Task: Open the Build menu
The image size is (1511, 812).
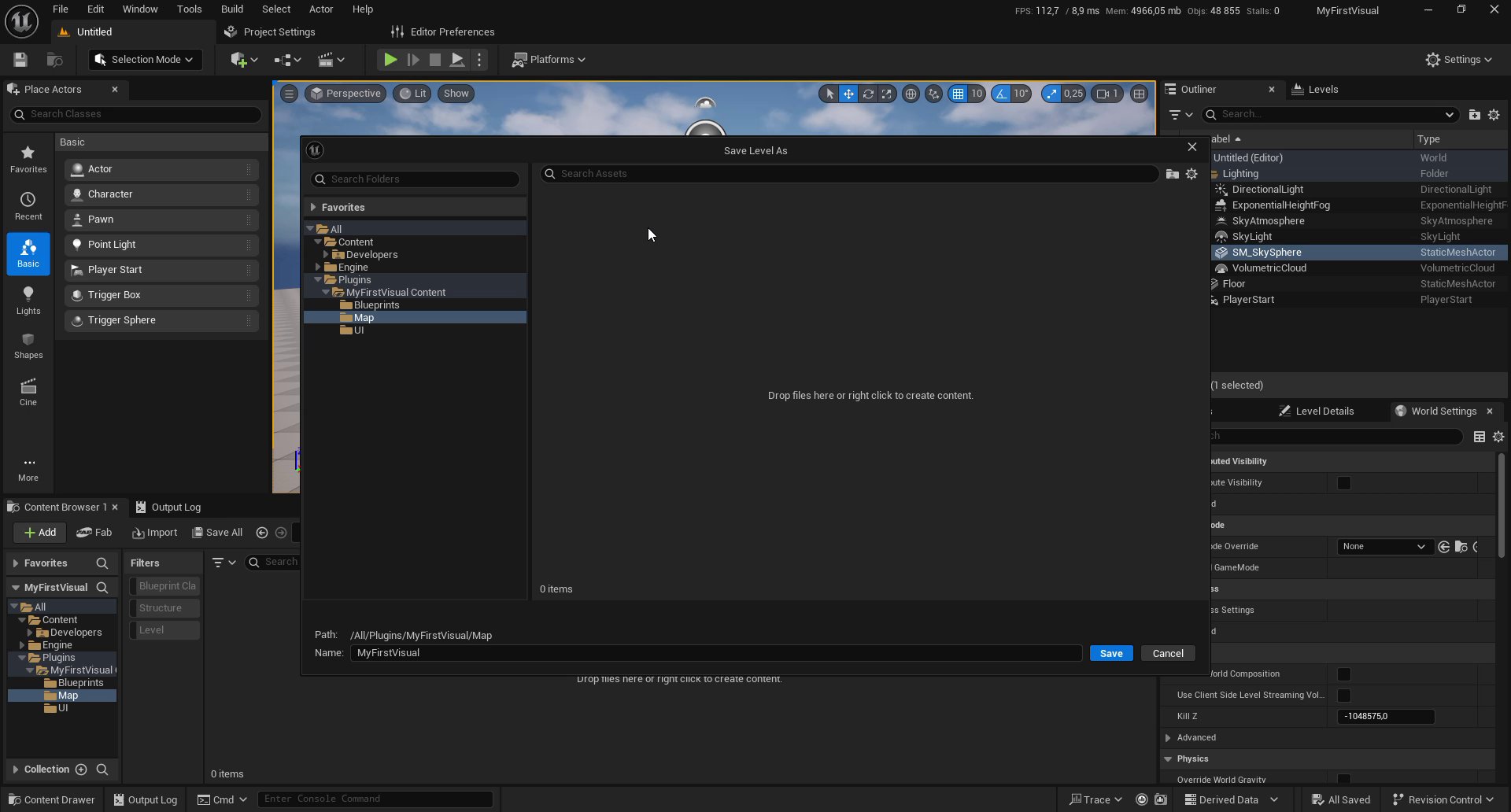Action: (x=231, y=9)
